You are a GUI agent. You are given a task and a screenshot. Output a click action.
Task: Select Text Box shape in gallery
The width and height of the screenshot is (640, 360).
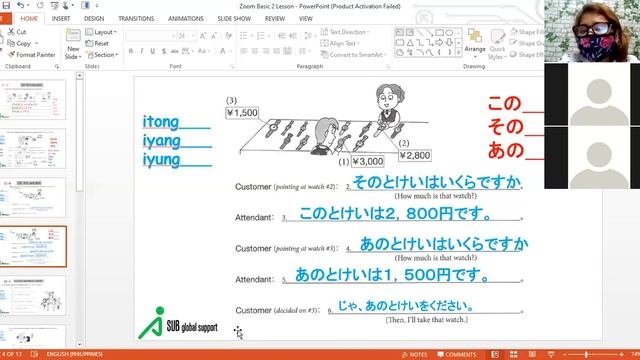click(400, 32)
